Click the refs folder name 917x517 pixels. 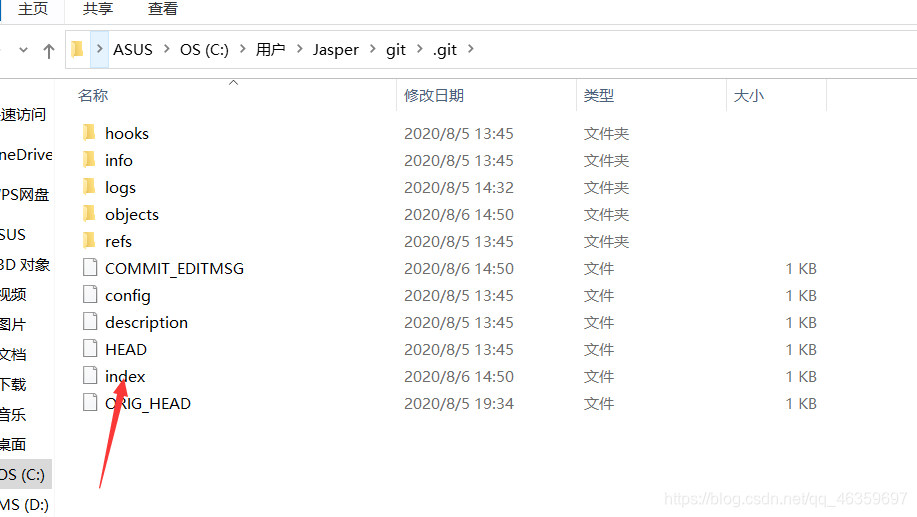[x=118, y=242]
